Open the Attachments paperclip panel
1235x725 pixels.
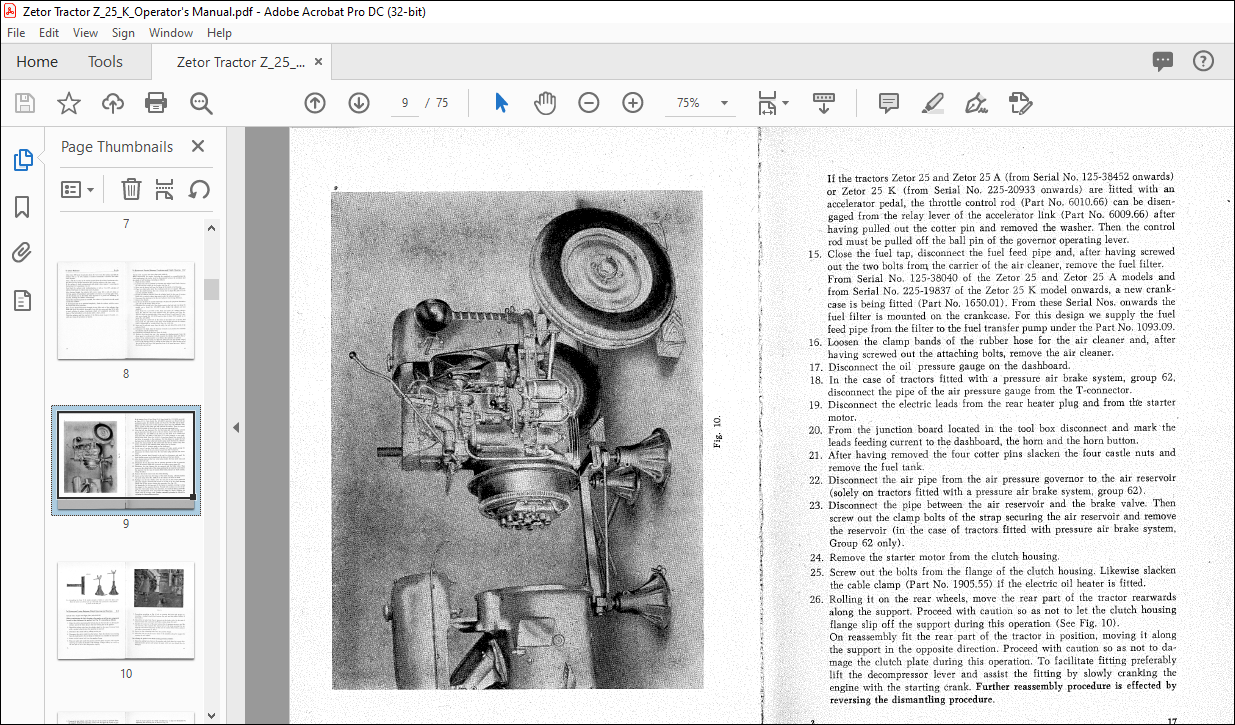pos(22,253)
